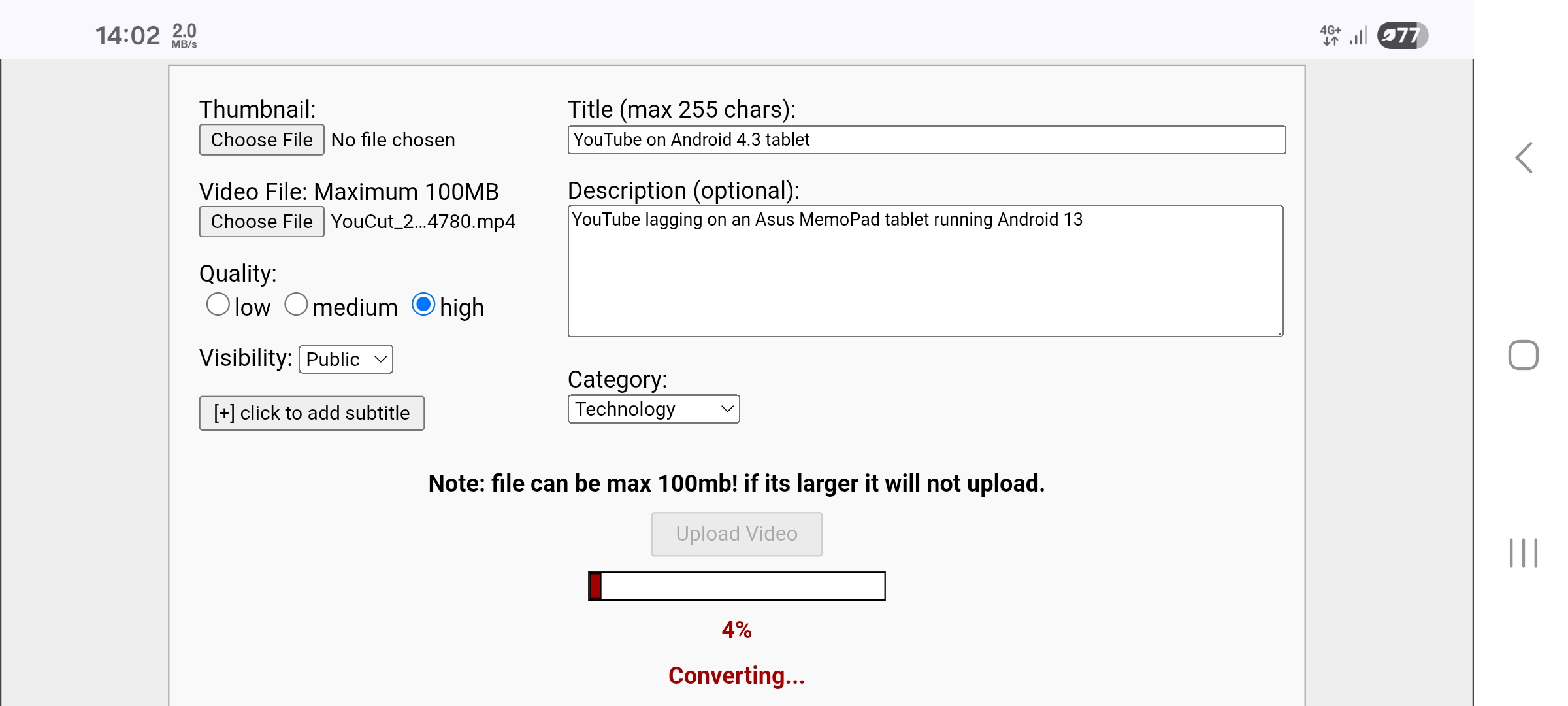Tap the battery level indicator

coord(1402,35)
